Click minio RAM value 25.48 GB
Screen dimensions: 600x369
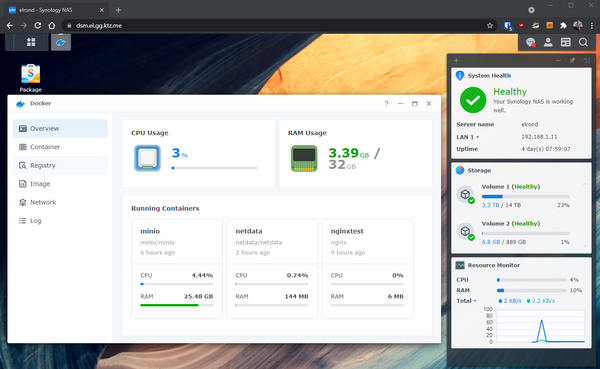click(x=198, y=296)
